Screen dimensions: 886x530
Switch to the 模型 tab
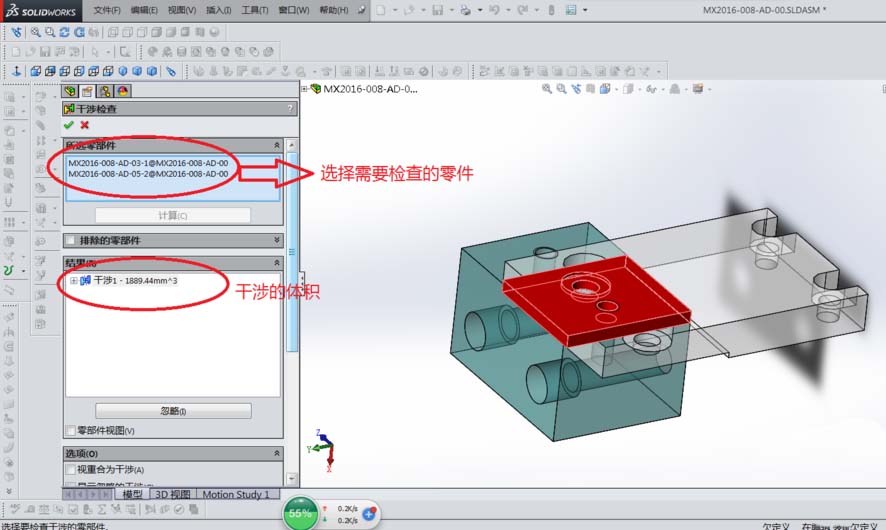(132, 494)
